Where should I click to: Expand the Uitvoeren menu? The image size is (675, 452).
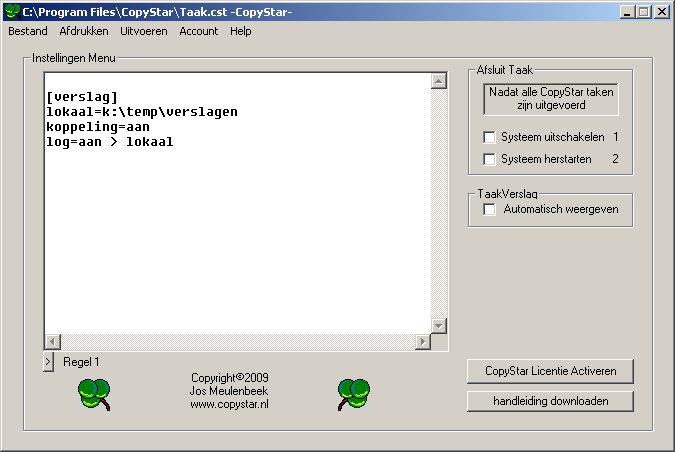click(144, 31)
